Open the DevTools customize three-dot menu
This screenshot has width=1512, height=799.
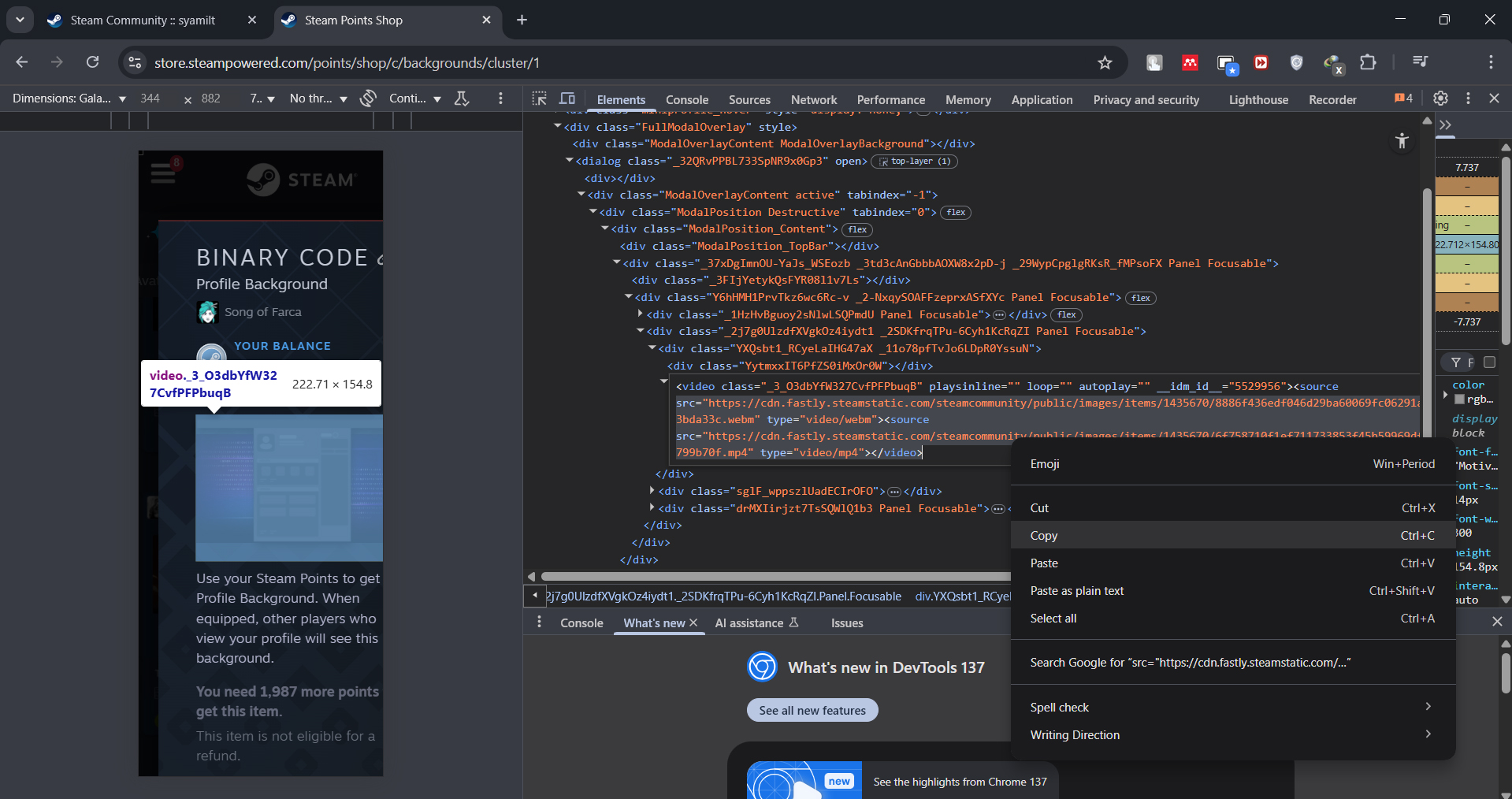(1468, 98)
